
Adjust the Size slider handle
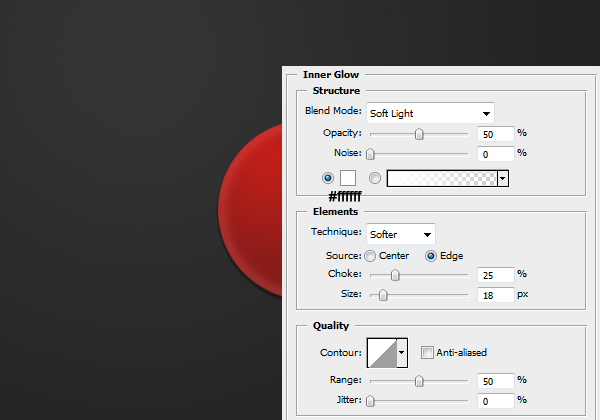(383, 295)
